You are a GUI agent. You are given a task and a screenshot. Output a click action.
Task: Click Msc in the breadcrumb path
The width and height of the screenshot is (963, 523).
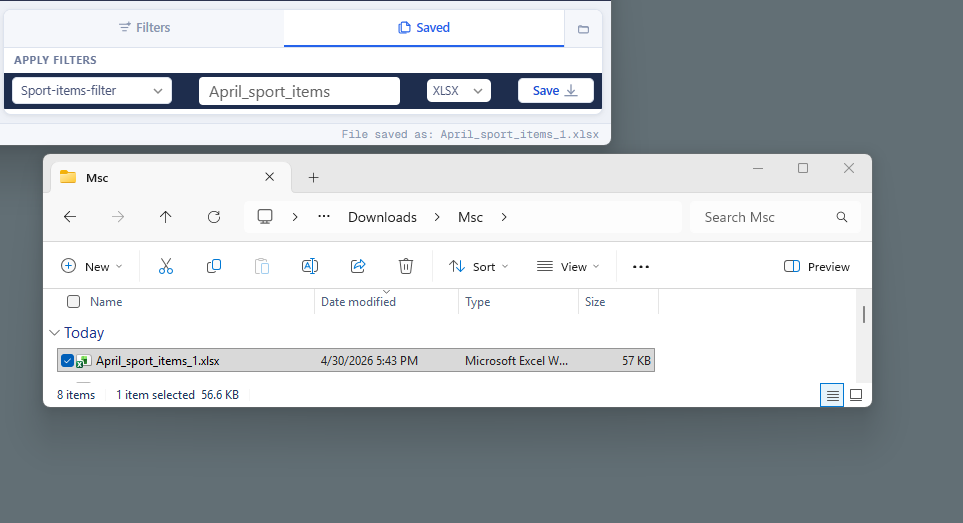470,217
